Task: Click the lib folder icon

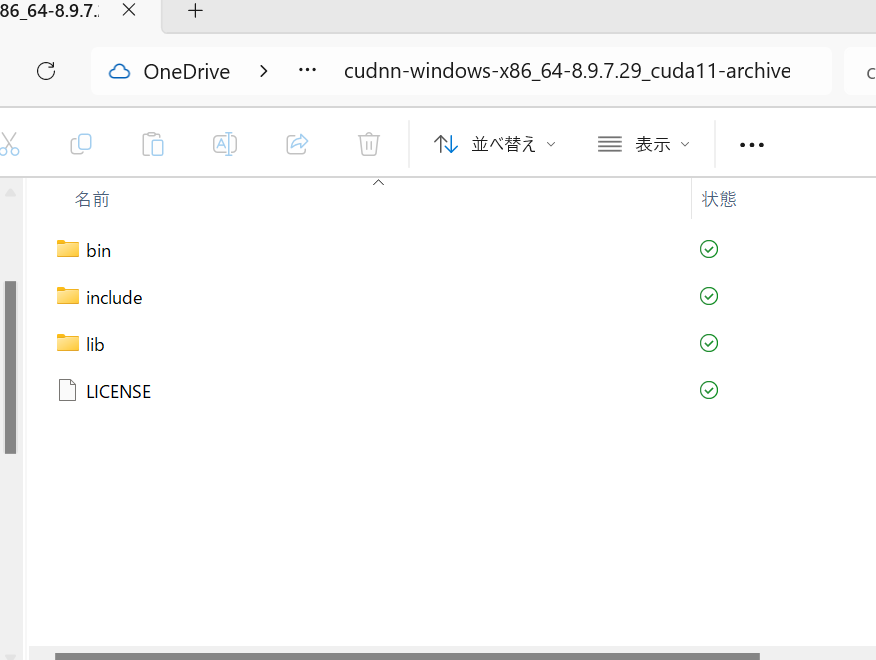Action: click(x=68, y=343)
